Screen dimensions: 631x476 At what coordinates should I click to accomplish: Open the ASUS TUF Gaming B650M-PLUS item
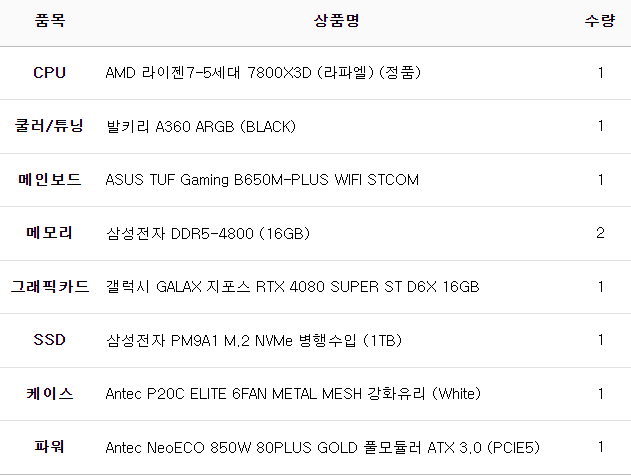click(x=262, y=180)
